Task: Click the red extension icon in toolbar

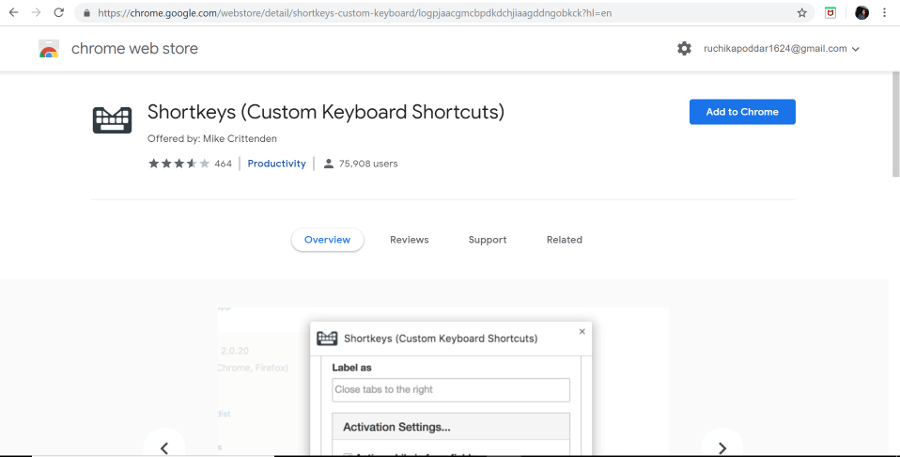Action: coord(830,13)
